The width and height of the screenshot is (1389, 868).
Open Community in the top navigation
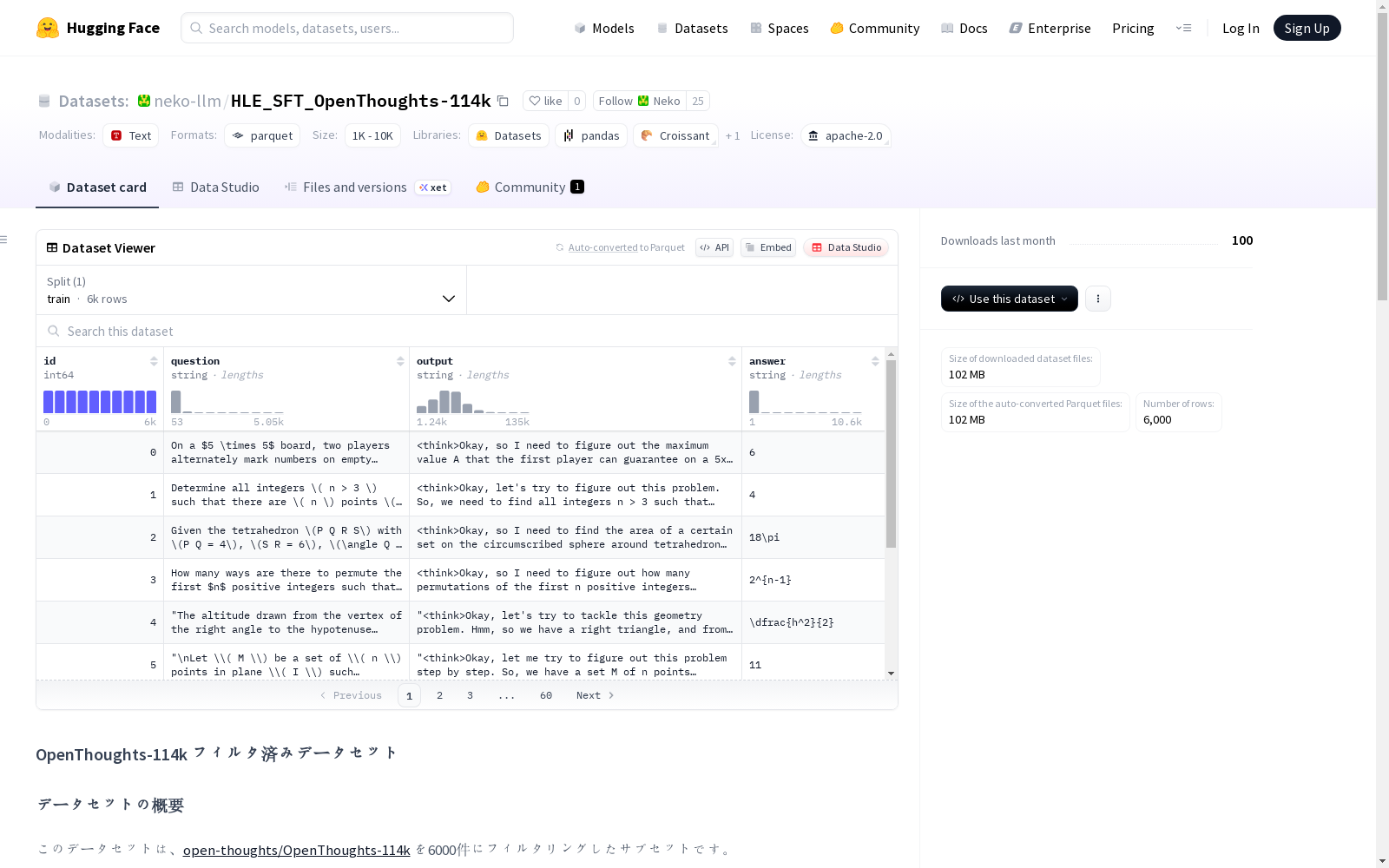pyautogui.click(x=874, y=28)
